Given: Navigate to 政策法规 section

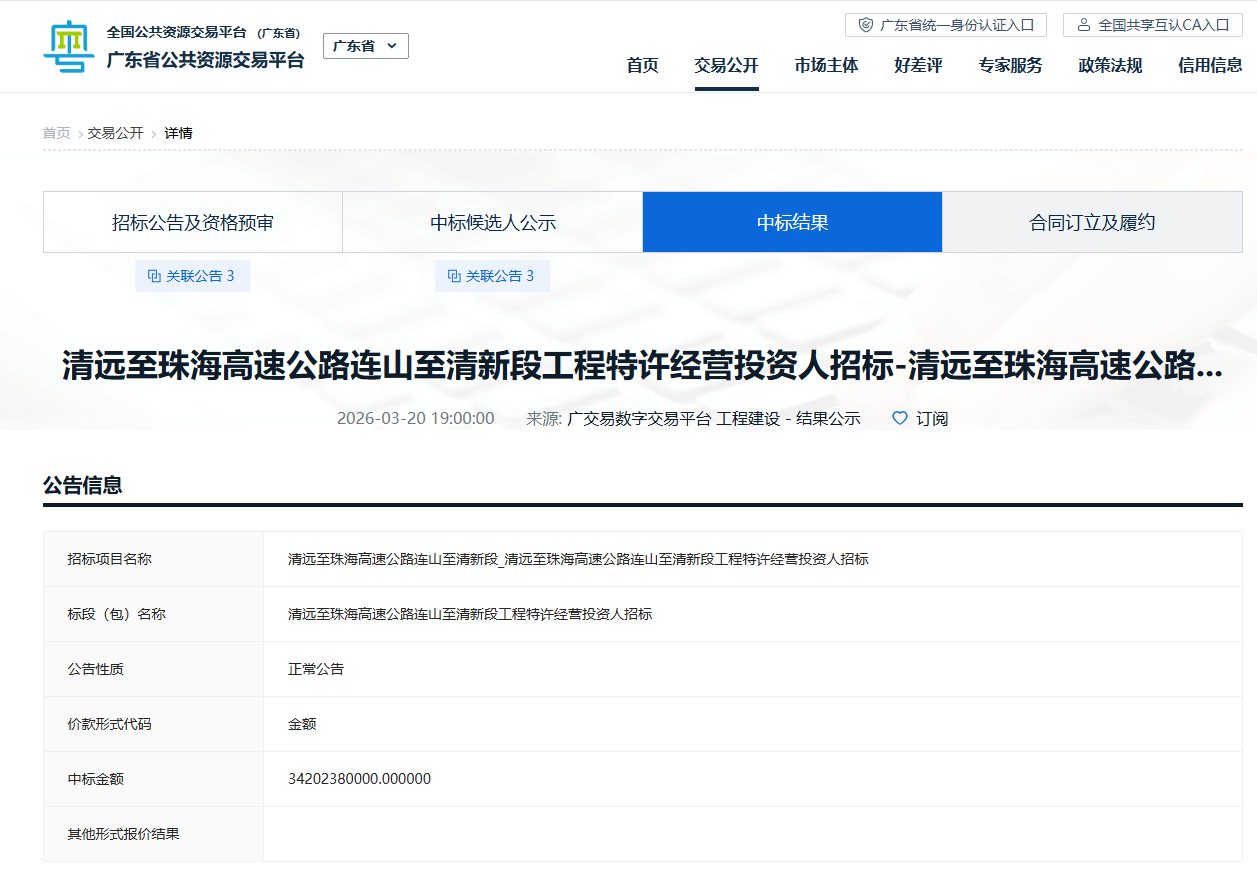Looking at the screenshot, I should (x=1110, y=66).
